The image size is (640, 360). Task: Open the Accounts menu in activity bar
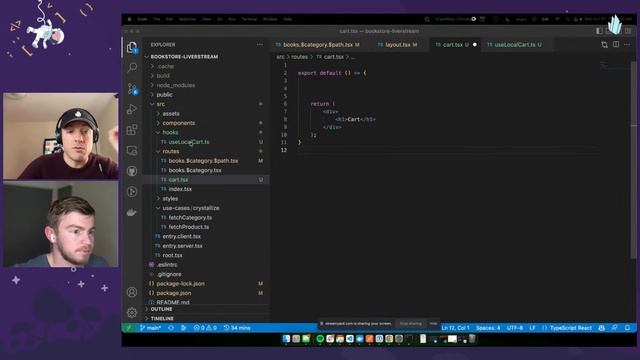pyautogui.click(x=132, y=292)
